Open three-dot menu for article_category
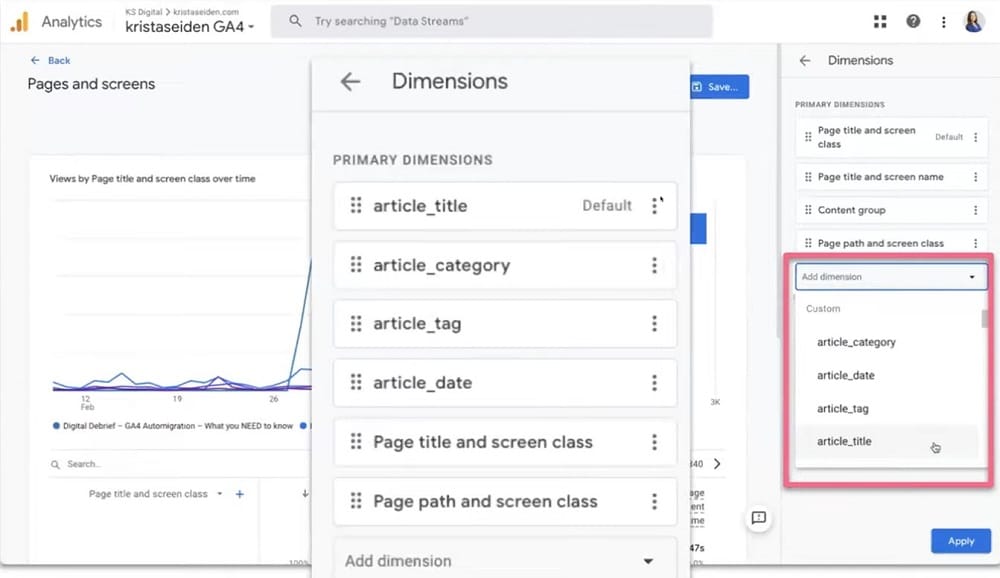 click(x=654, y=265)
